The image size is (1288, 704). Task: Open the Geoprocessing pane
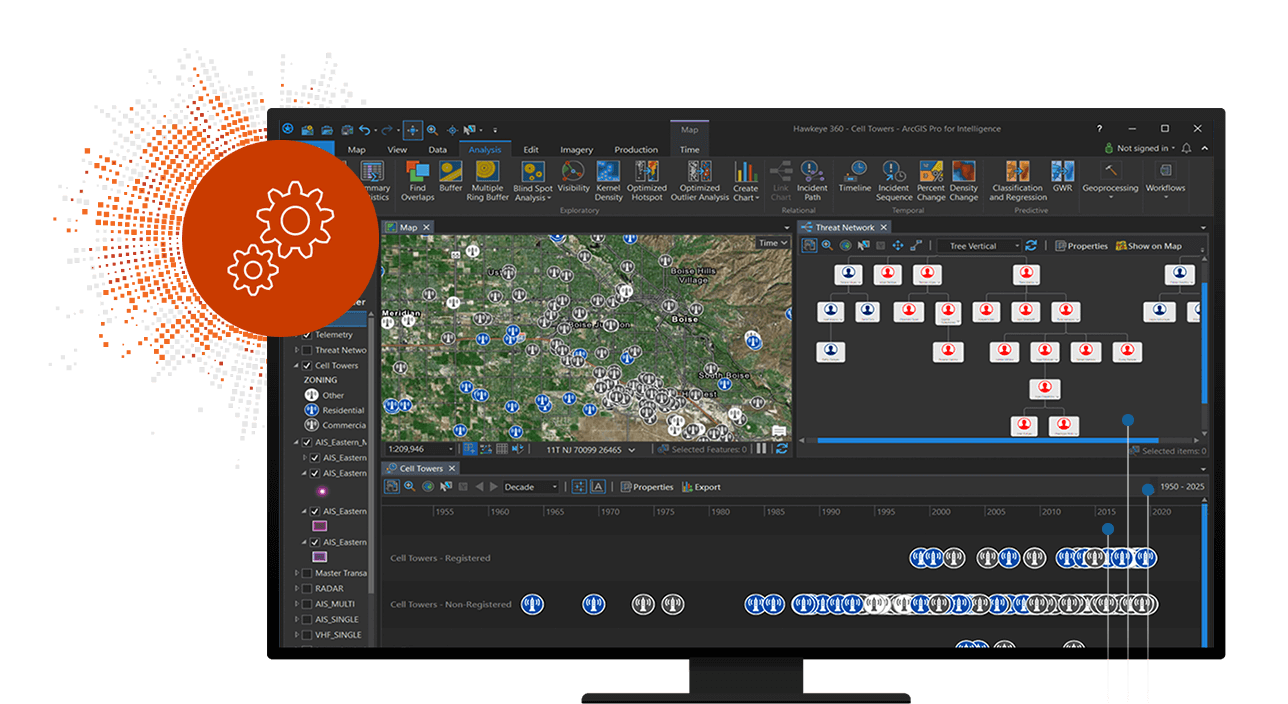tap(1111, 180)
